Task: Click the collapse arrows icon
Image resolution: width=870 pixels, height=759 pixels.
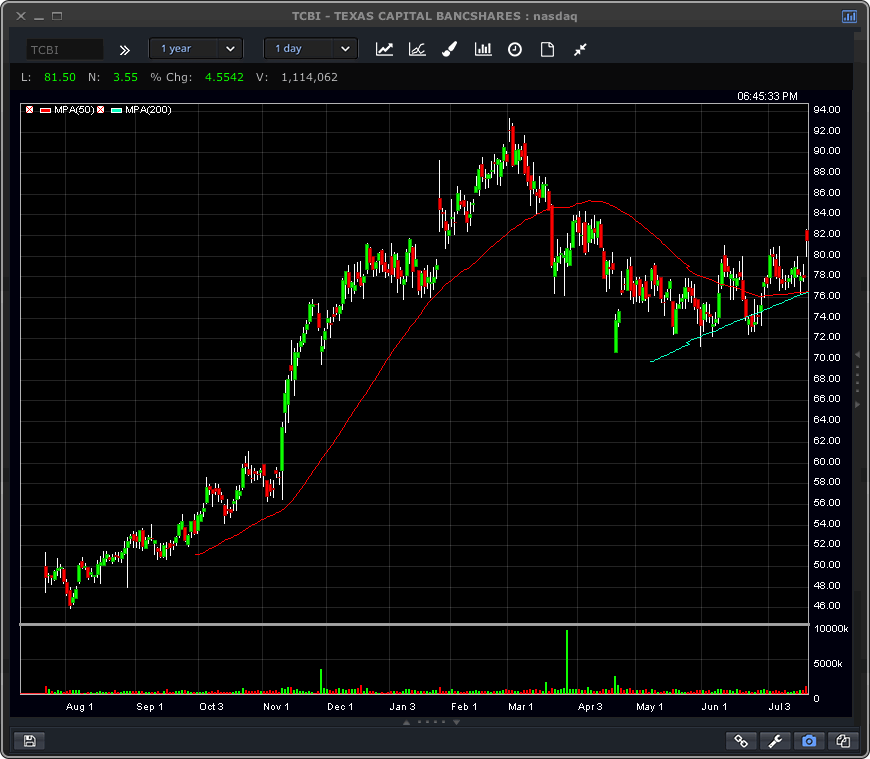Action: (580, 49)
